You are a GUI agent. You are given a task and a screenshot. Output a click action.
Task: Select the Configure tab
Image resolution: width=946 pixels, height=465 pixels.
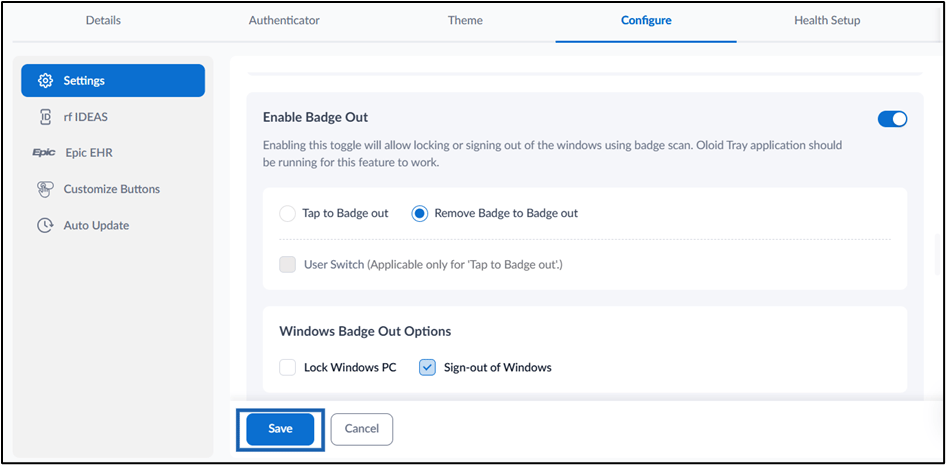pyautogui.click(x=646, y=21)
